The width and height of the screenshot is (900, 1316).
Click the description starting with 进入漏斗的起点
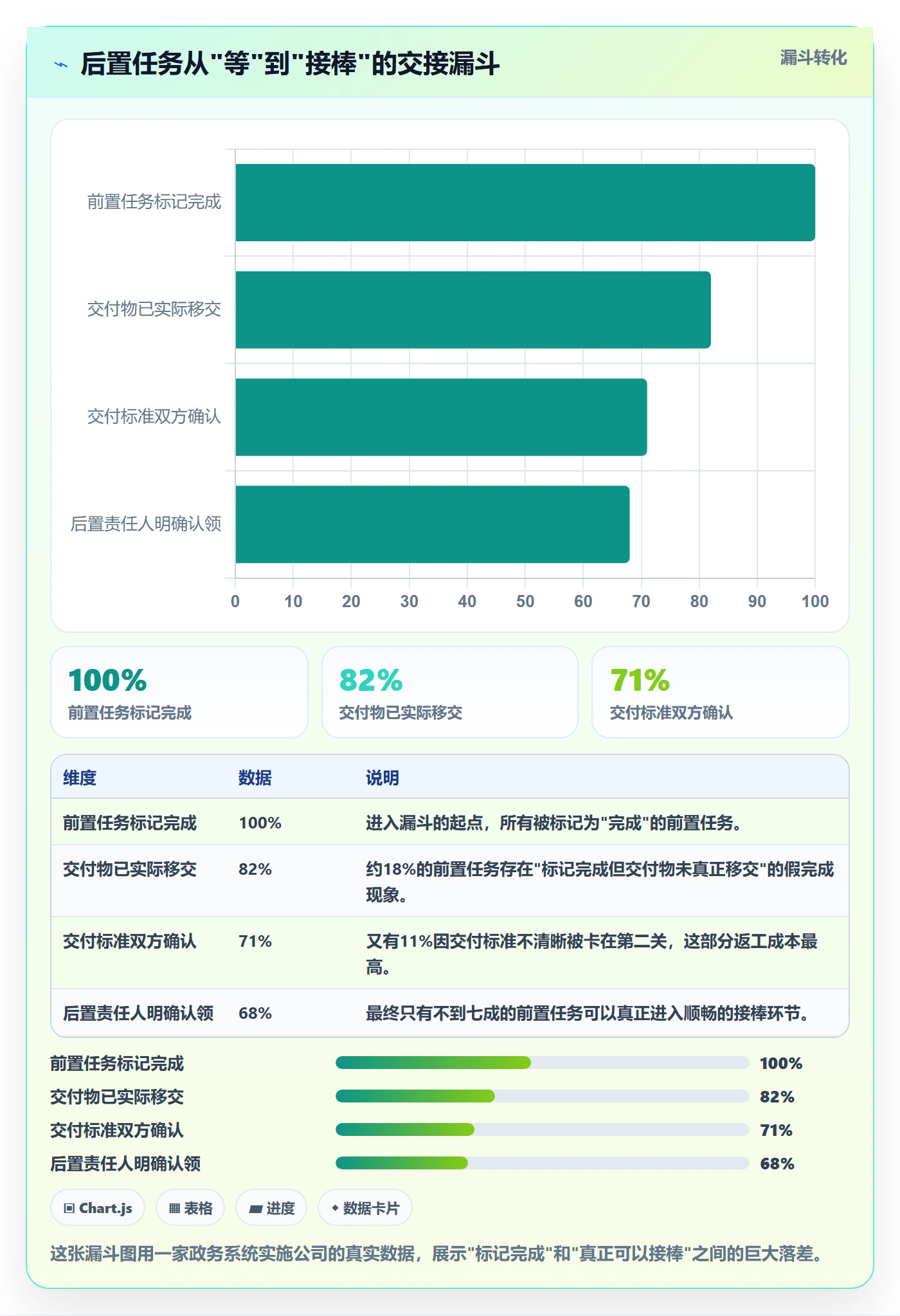553,823
